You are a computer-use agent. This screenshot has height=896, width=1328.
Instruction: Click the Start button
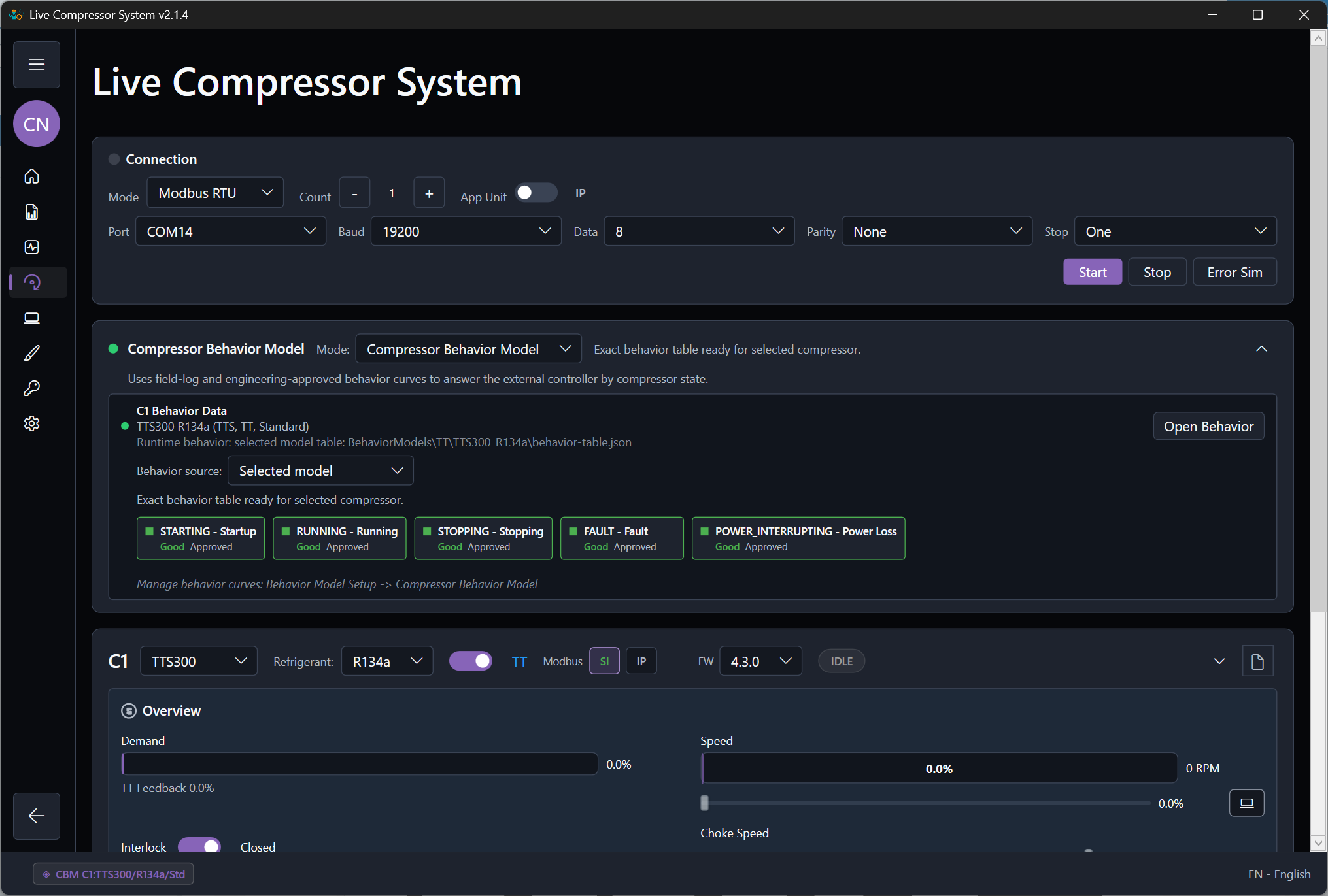(1092, 272)
